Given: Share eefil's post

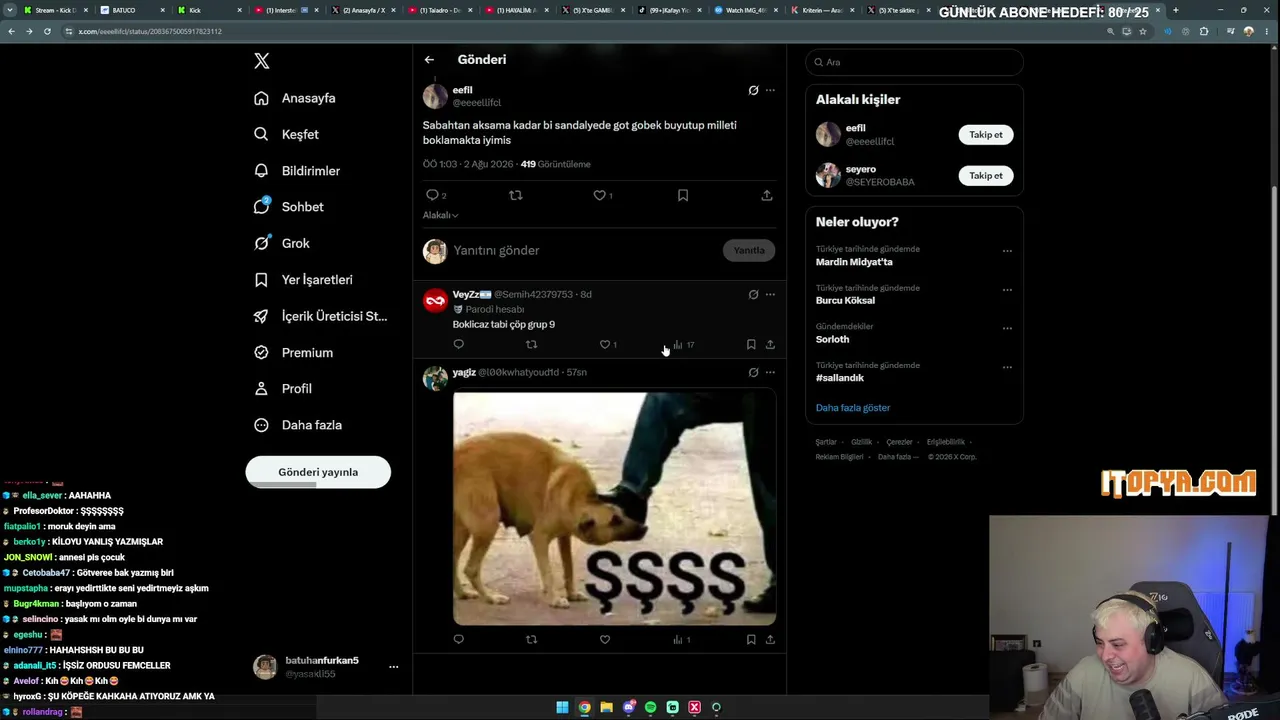Looking at the screenshot, I should pyautogui.click(x=767, y=195).
